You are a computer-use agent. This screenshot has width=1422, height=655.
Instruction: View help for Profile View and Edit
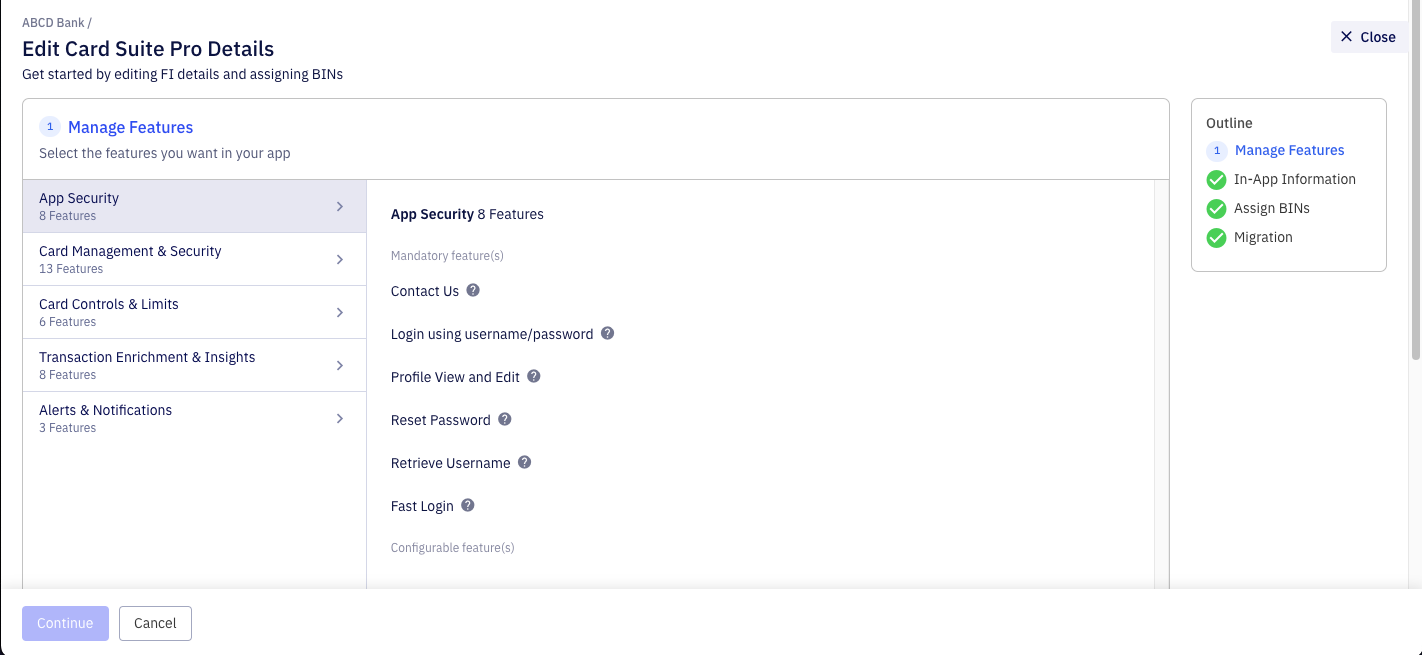(x=534, y=376)
